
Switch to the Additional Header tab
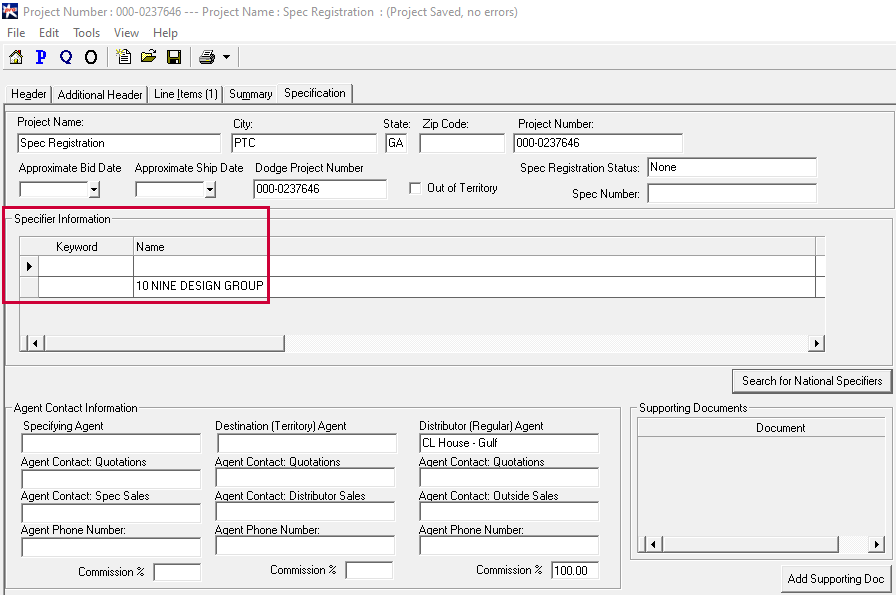point(100,94)
